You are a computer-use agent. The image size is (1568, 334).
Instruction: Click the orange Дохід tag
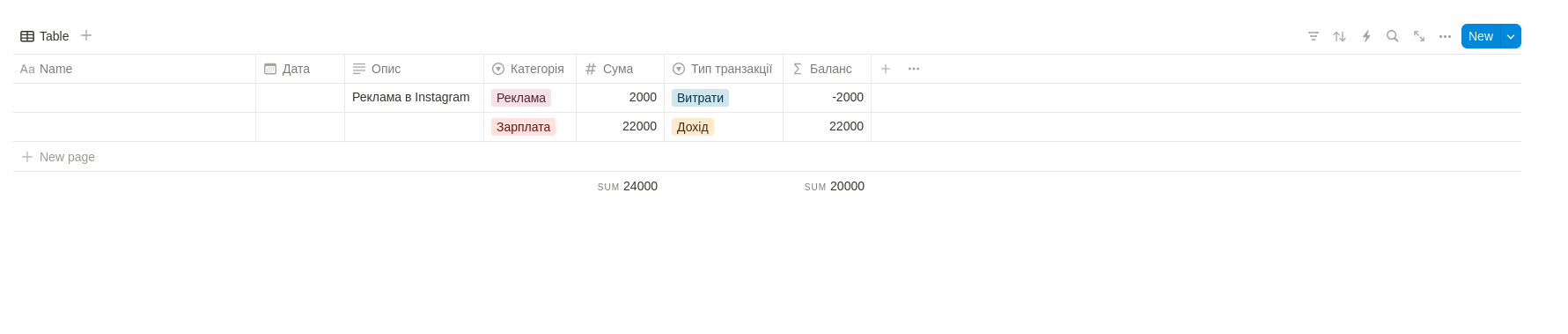693,127
